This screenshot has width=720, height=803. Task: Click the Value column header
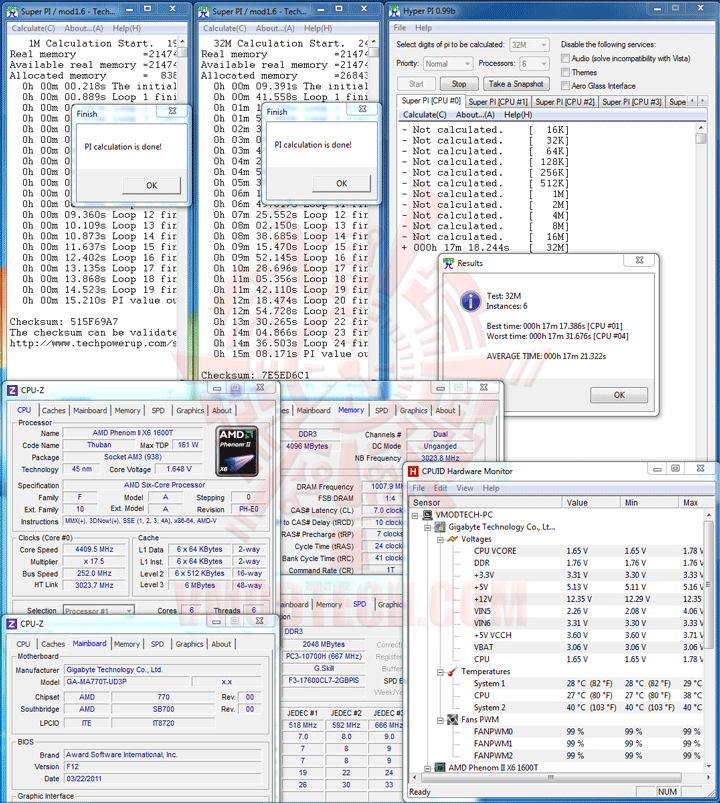pos(591,502)
